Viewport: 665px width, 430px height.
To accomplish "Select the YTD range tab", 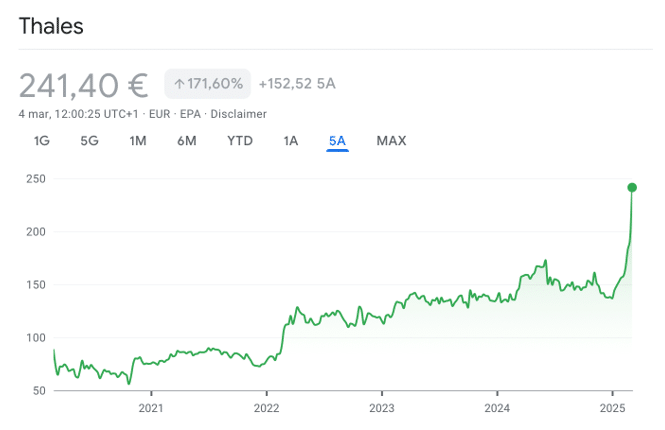I will point(240,141).
